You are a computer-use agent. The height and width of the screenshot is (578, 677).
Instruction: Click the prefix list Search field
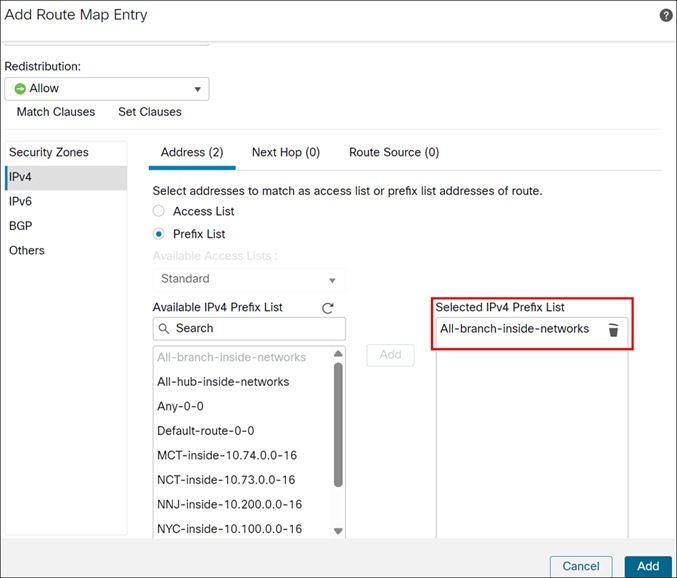(x=249, y=328)
